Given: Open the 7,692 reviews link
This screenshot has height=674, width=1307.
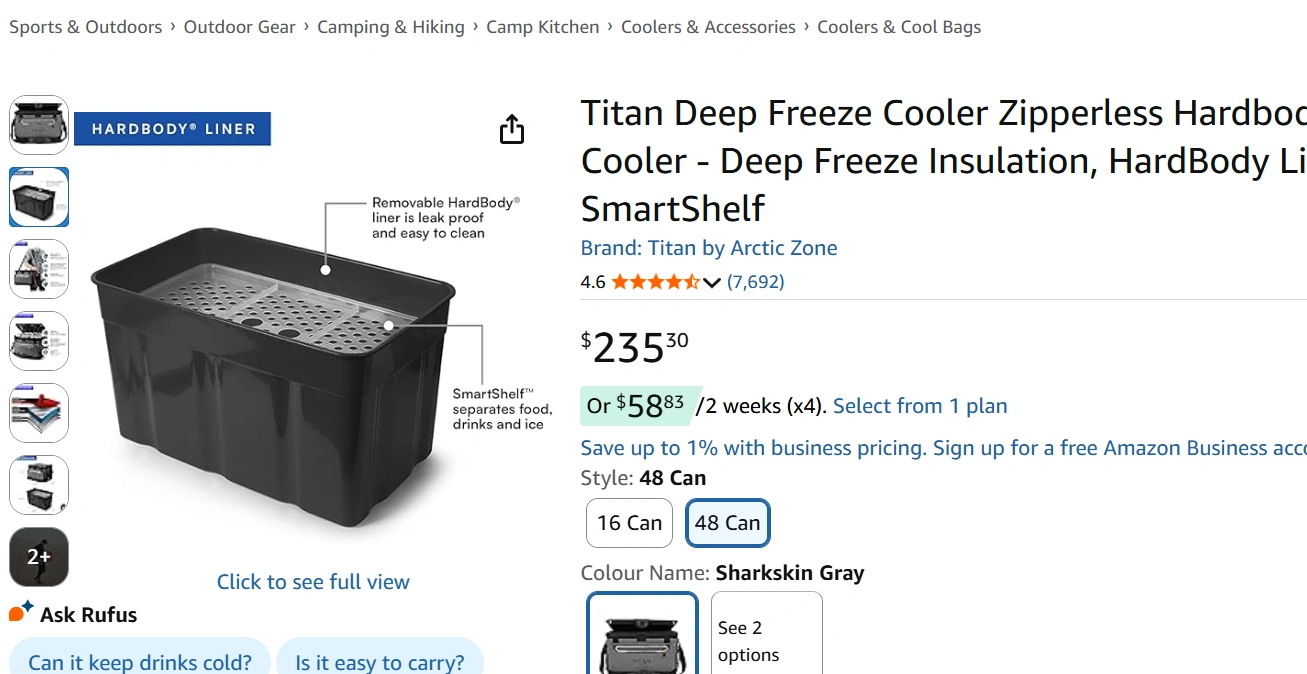Looking at the screenshot, I should coord(756,282).
